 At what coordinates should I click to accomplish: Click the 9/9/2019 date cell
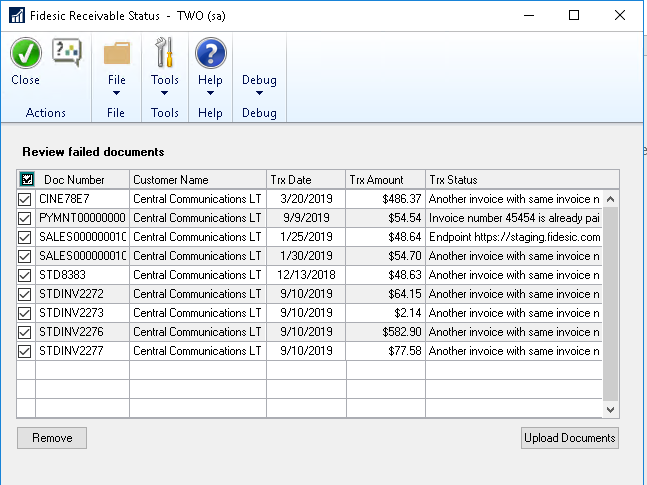[306, 218]
